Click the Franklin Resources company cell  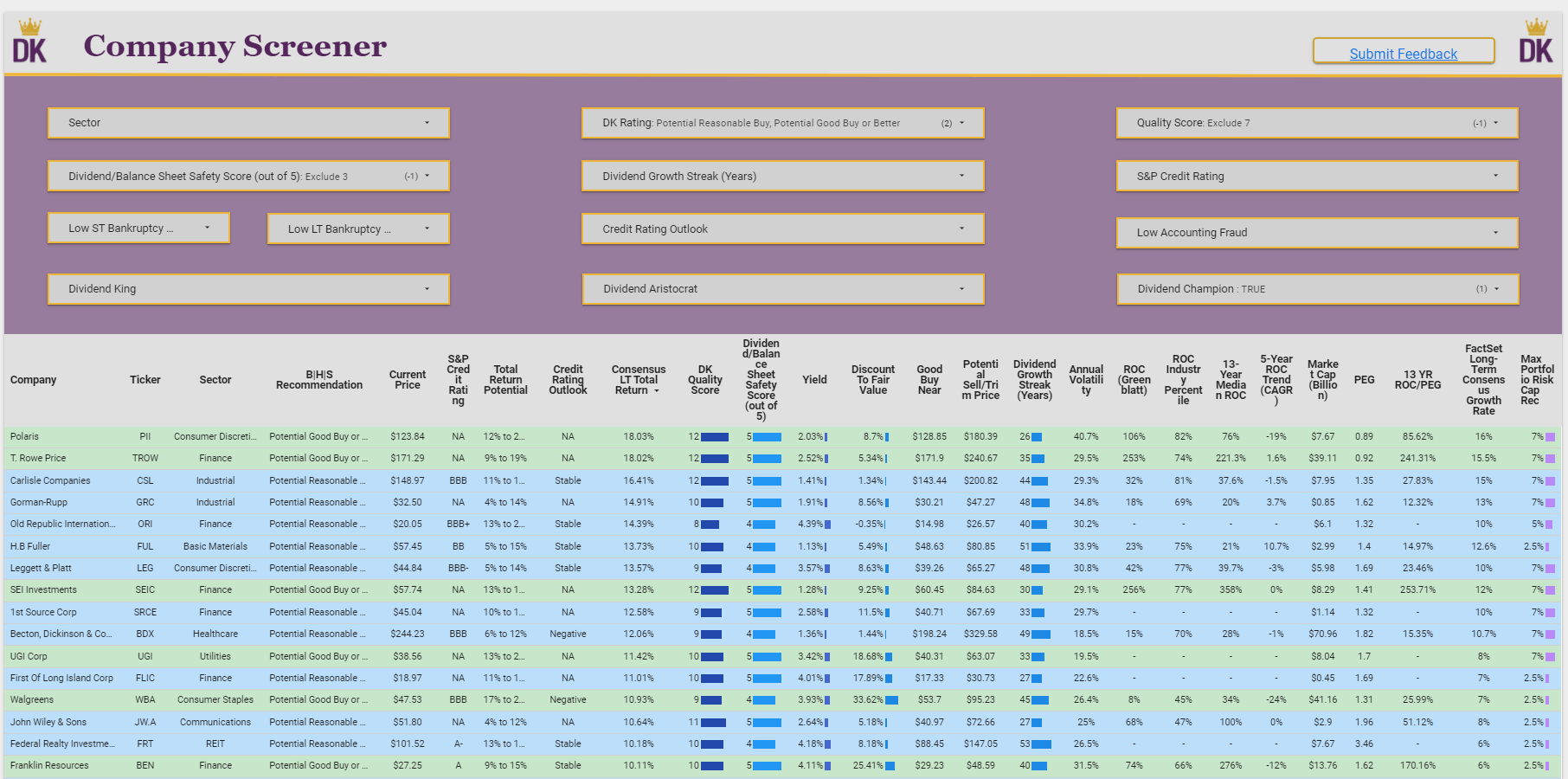49,766
